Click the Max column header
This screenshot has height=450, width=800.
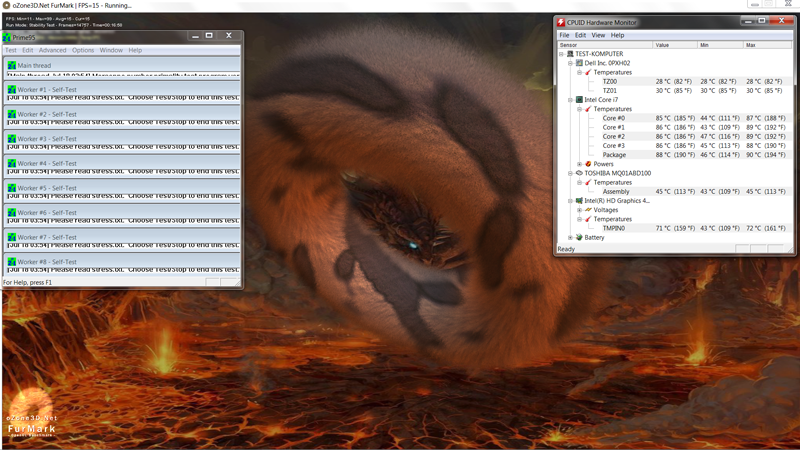[767, 45]
